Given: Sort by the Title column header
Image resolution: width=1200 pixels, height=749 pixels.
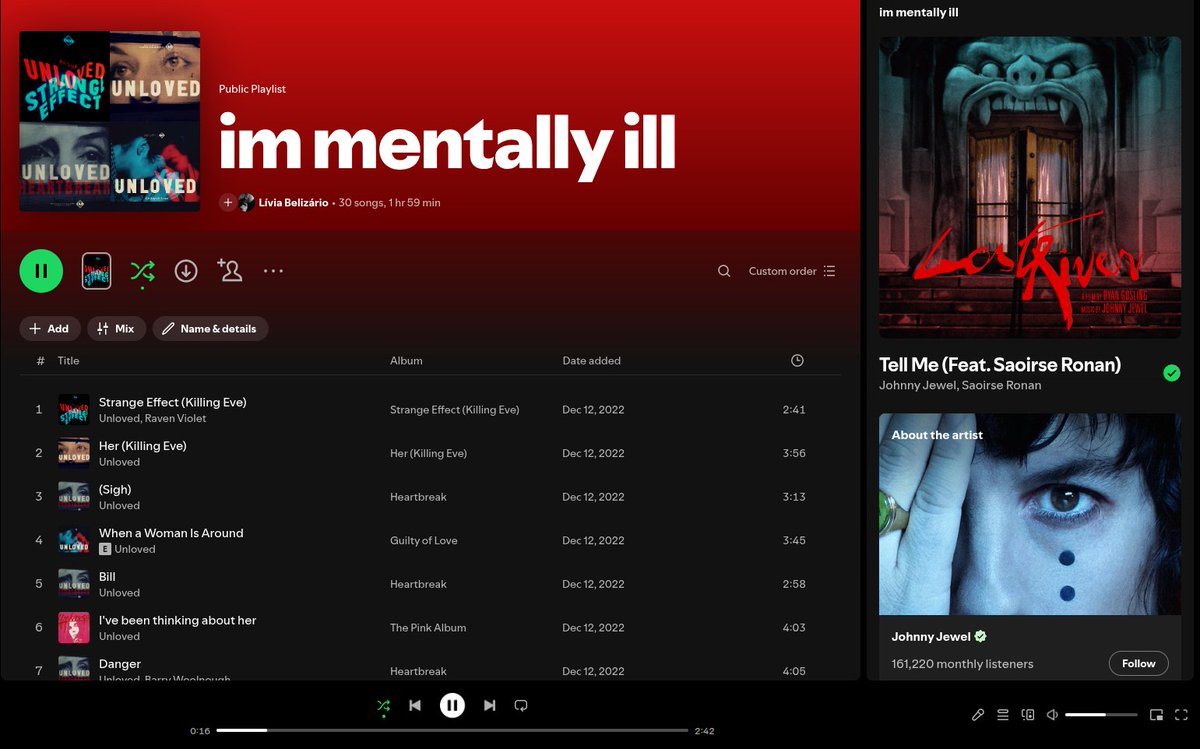Looking at the screenshot, I should [x=68, y=360].
